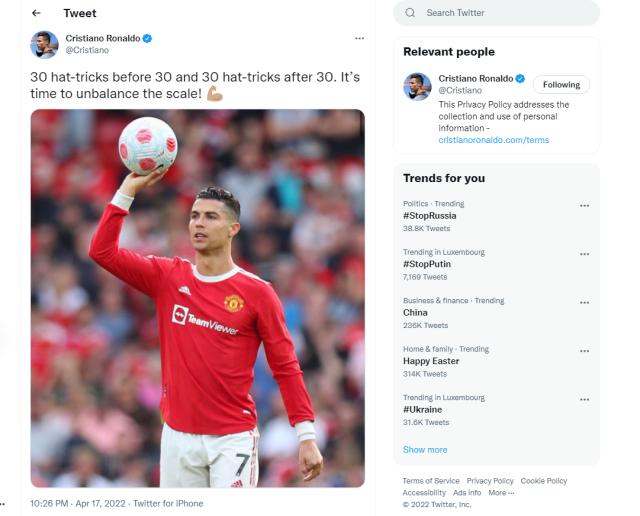This screenshot has height=516, width=640.
Task: Click the Relevant people profile avatar
Action: [417, 86]
